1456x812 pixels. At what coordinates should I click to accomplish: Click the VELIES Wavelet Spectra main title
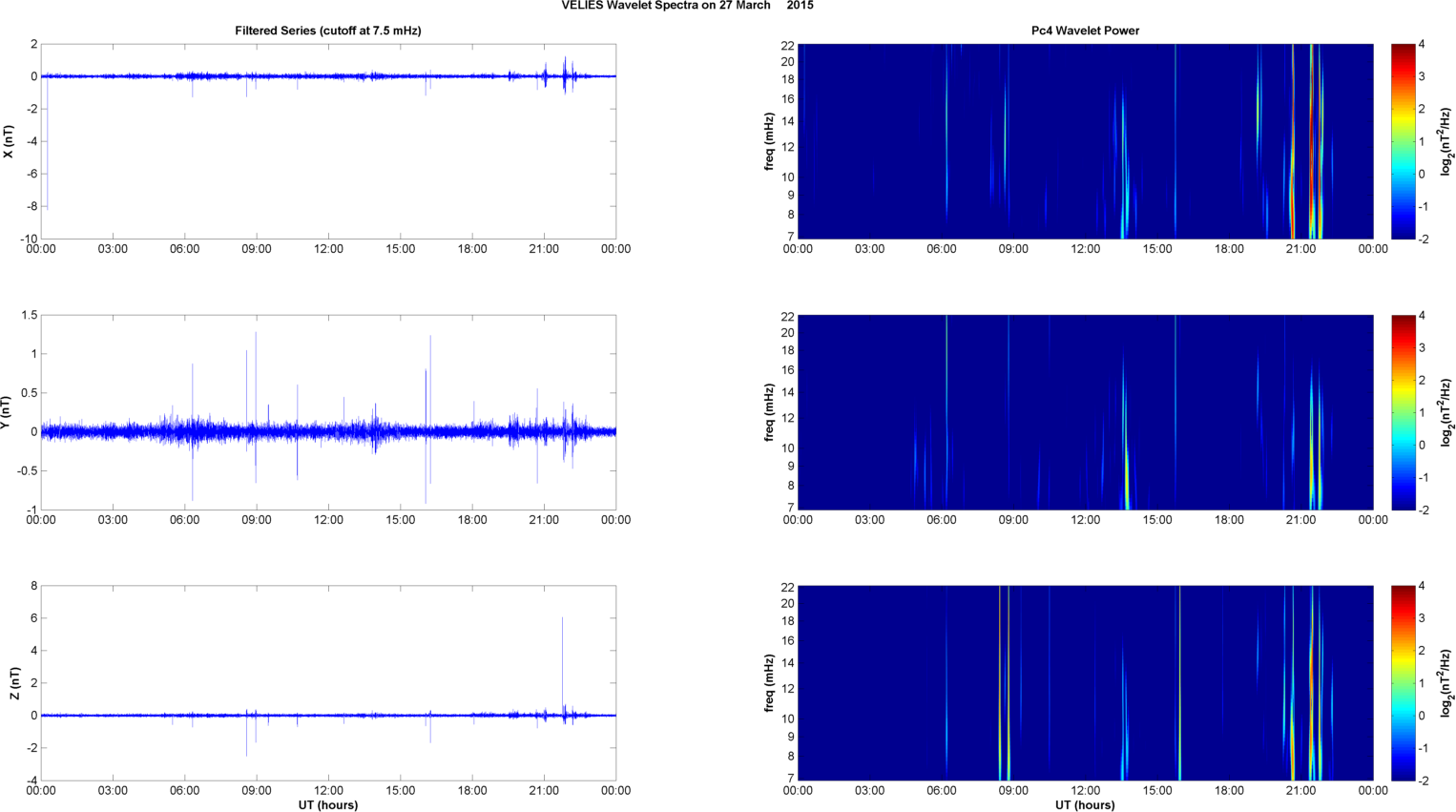point(687,6)
